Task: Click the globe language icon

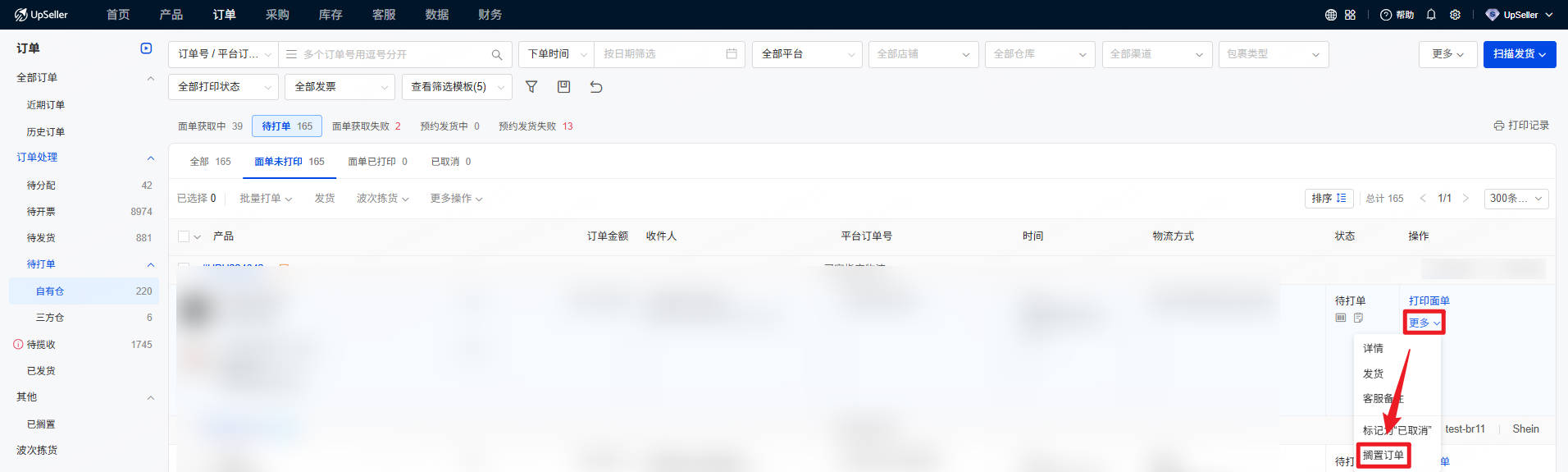Action: 1330,15
